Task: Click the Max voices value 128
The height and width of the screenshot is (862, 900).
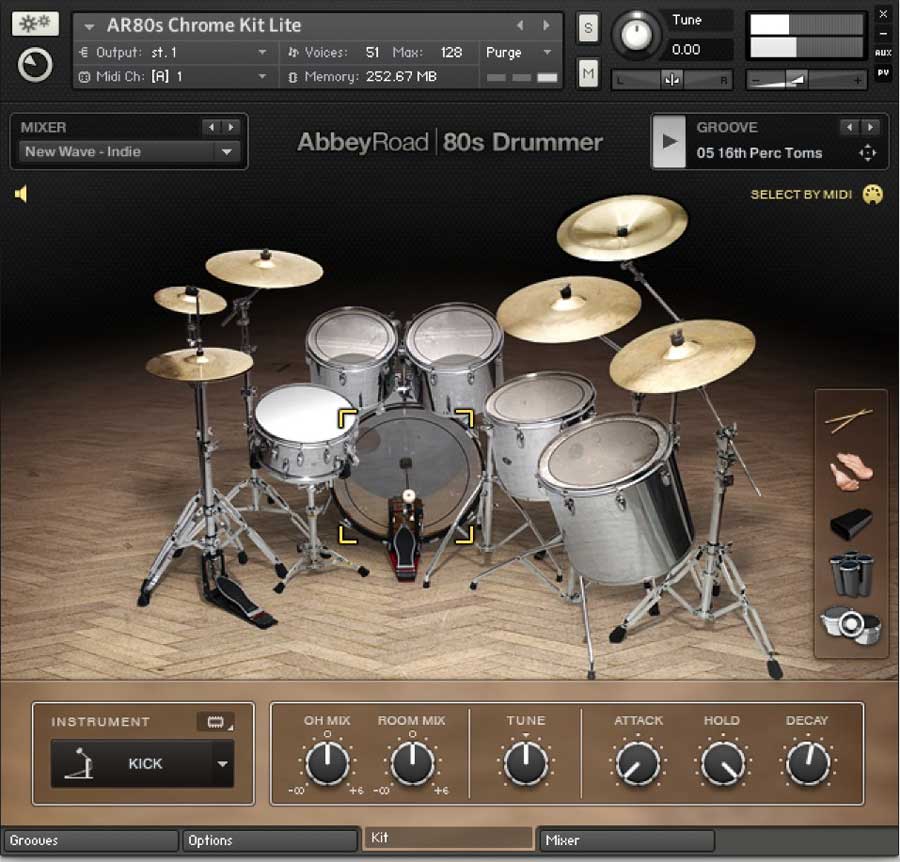Action: (451, 52)
